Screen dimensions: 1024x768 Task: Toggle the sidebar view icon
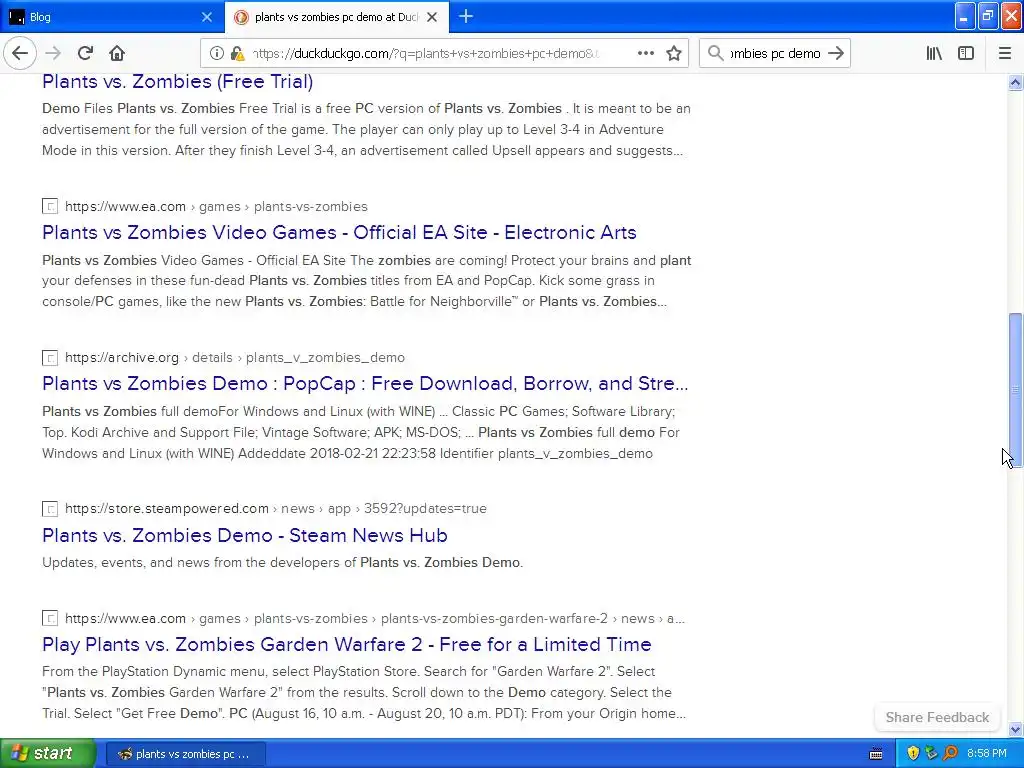point(966,53)
